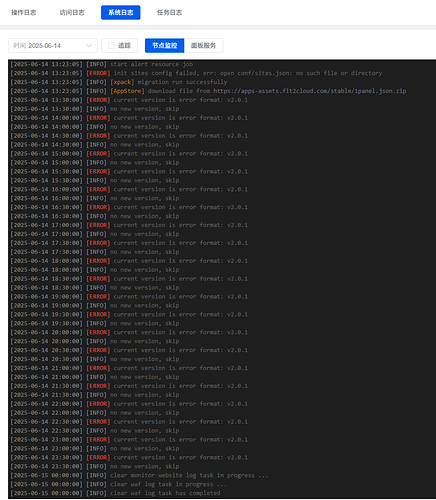Select the 节点监控 log source button
This screenshot has height=500, width=436.
tap(164, 46)
